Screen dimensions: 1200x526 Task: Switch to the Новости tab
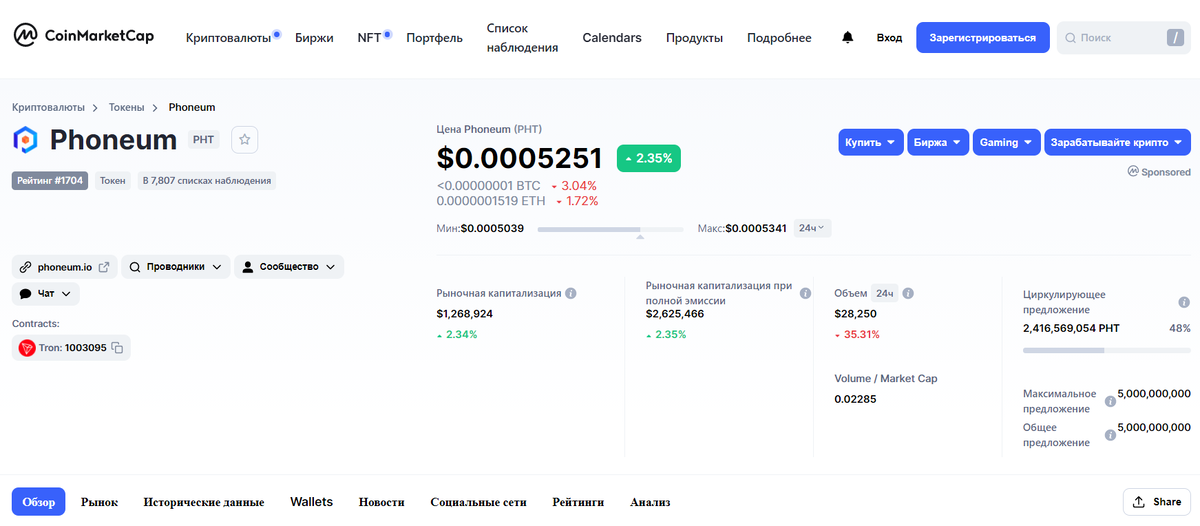(382, 502)
